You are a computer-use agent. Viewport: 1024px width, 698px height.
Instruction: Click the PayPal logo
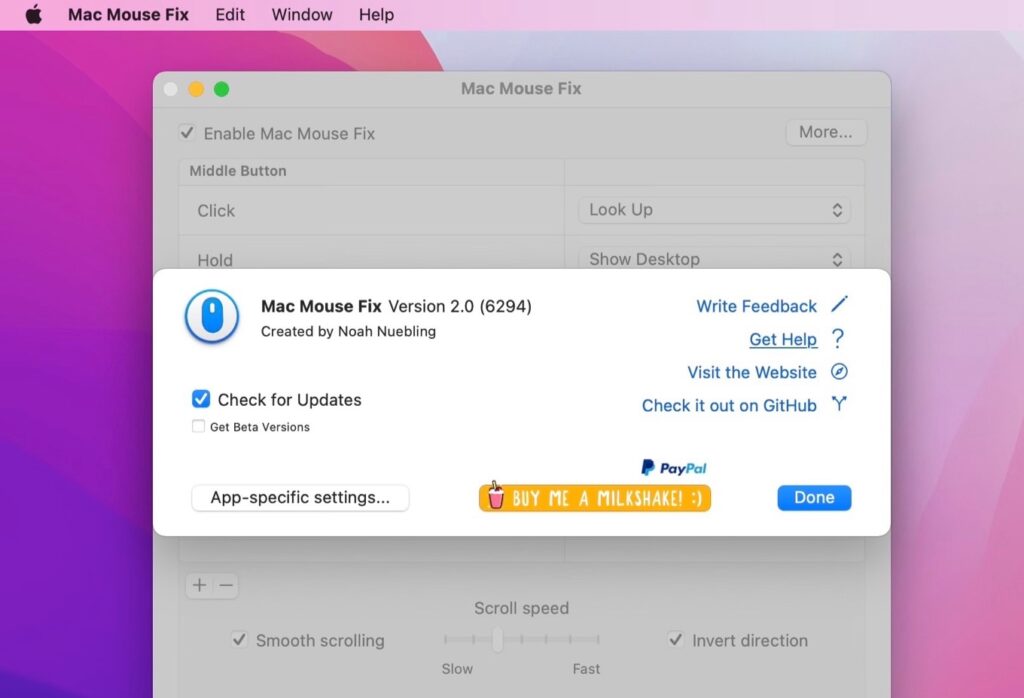[673, 466]
